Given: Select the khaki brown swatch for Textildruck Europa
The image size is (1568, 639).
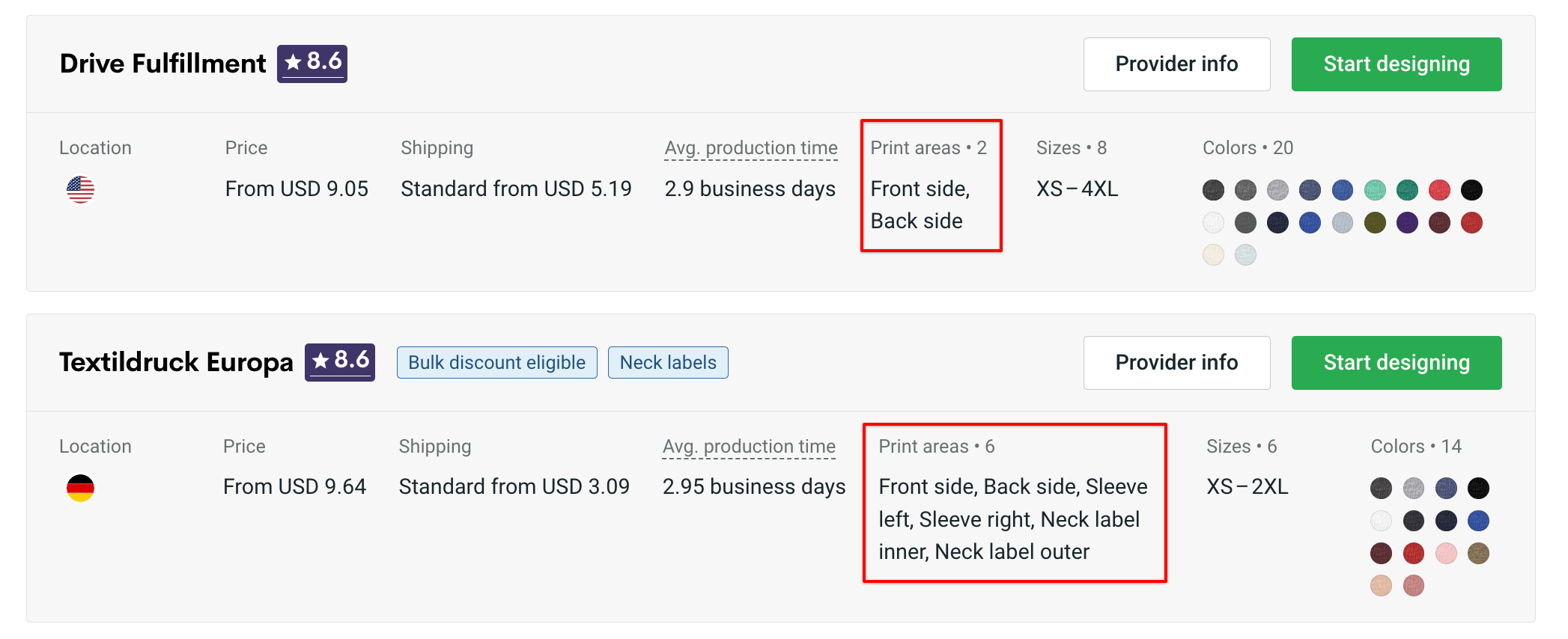Looking at the screenshot, I should (x=1478, y=554).
